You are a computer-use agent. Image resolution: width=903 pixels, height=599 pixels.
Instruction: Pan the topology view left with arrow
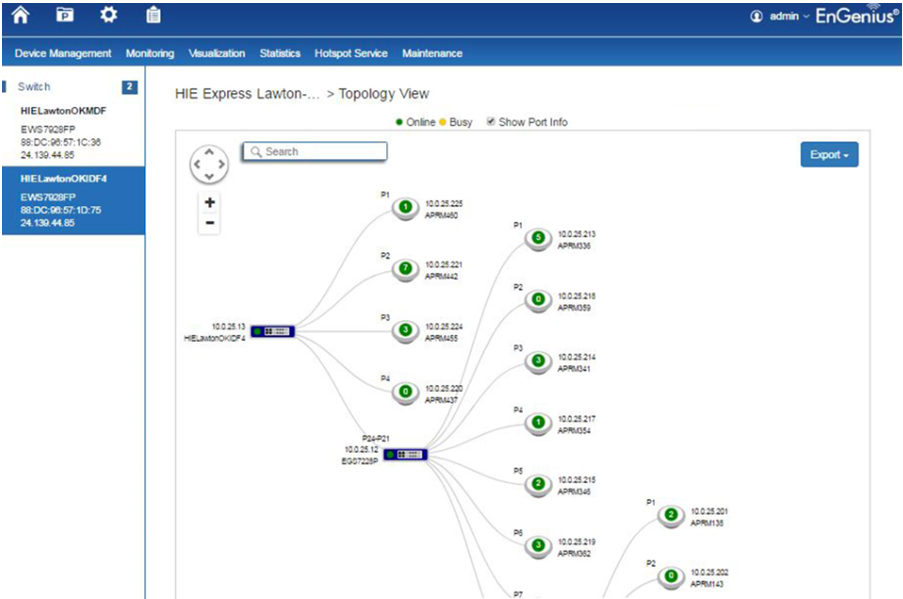coord(197,164)
